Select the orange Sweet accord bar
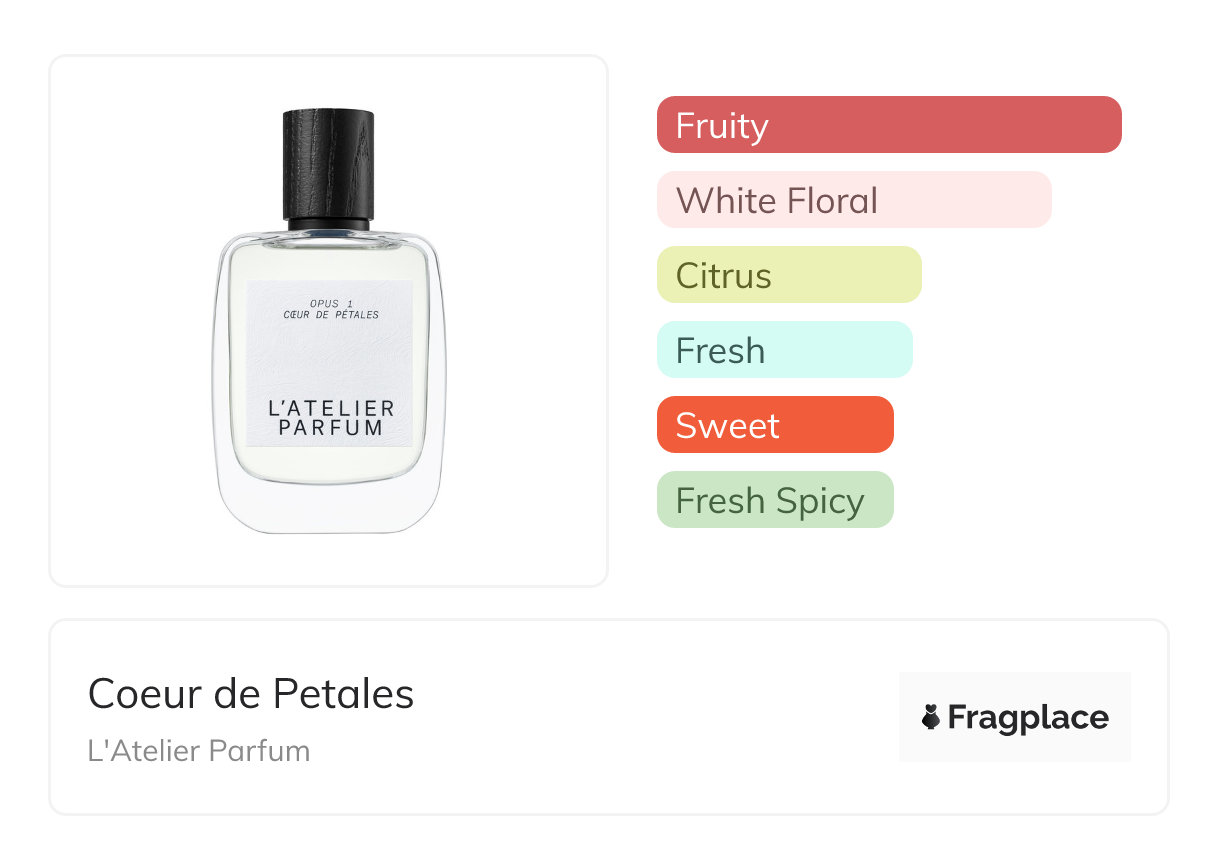This screenshot has width=1218, height=864. (774, 425)
